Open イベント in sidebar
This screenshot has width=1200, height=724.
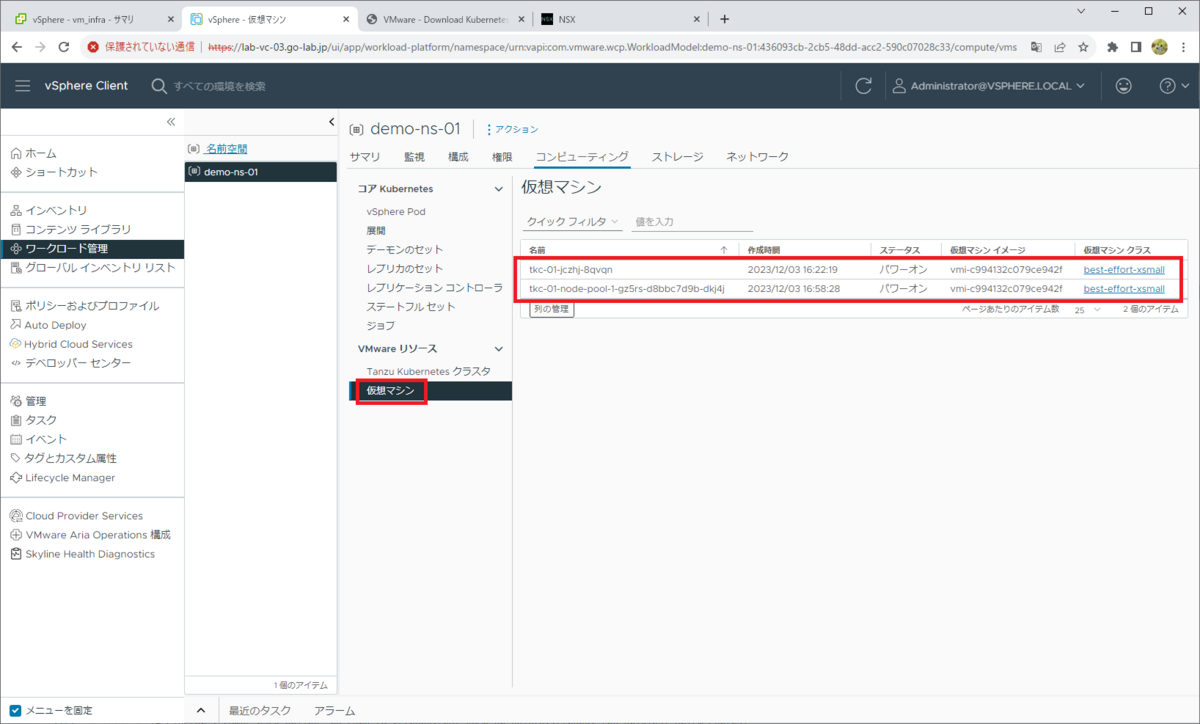tap(39, 439)
